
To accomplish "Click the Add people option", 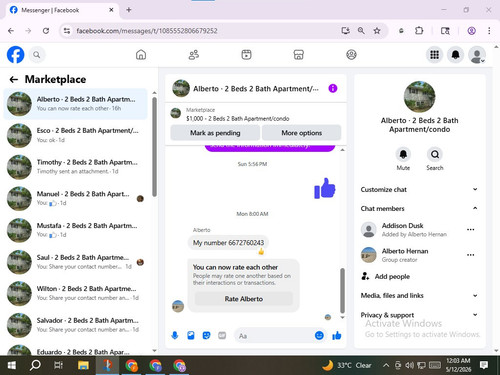I will pos(386,276).
